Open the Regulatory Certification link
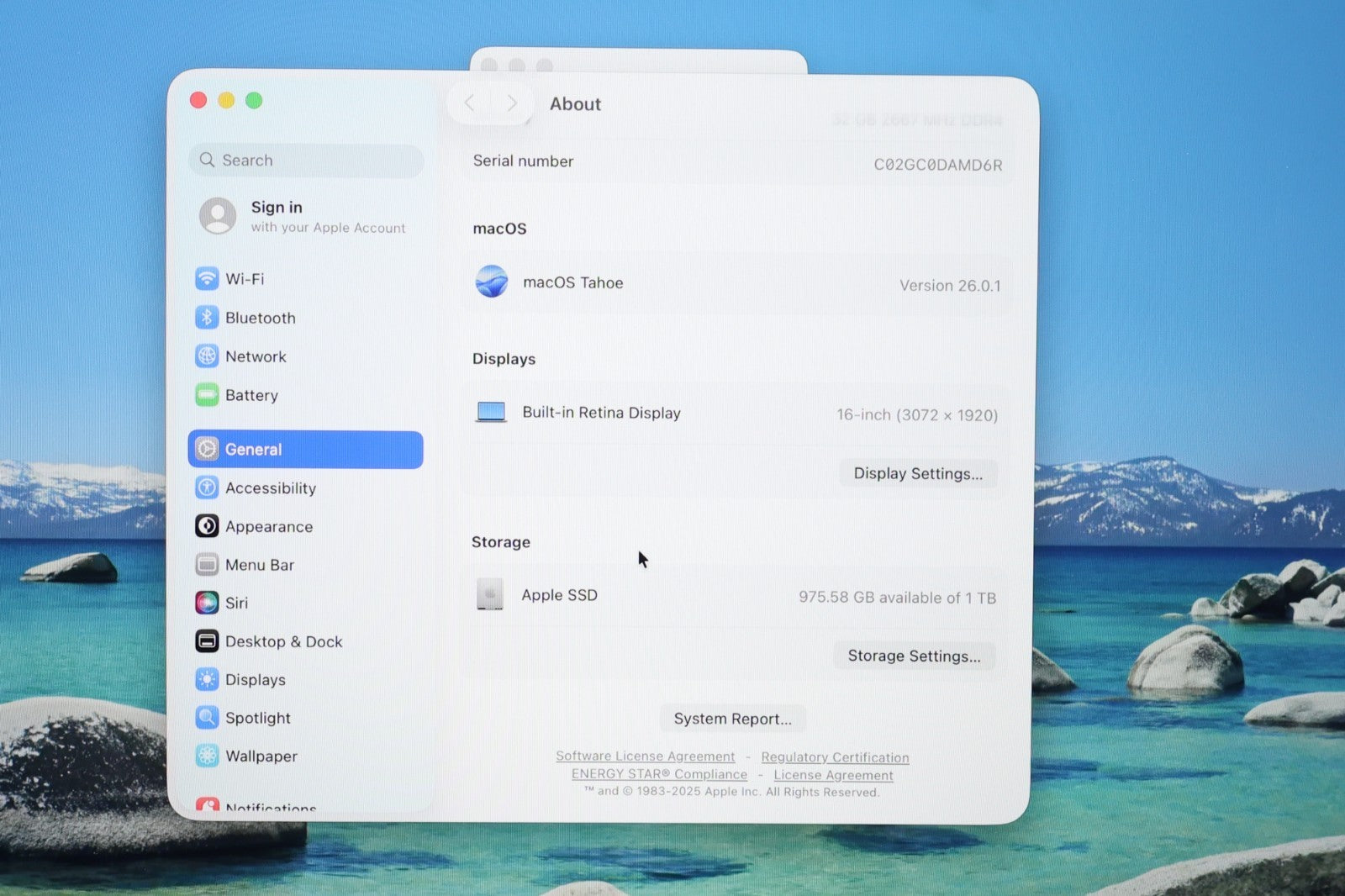The image size is (1345, 896). (835, 757)
